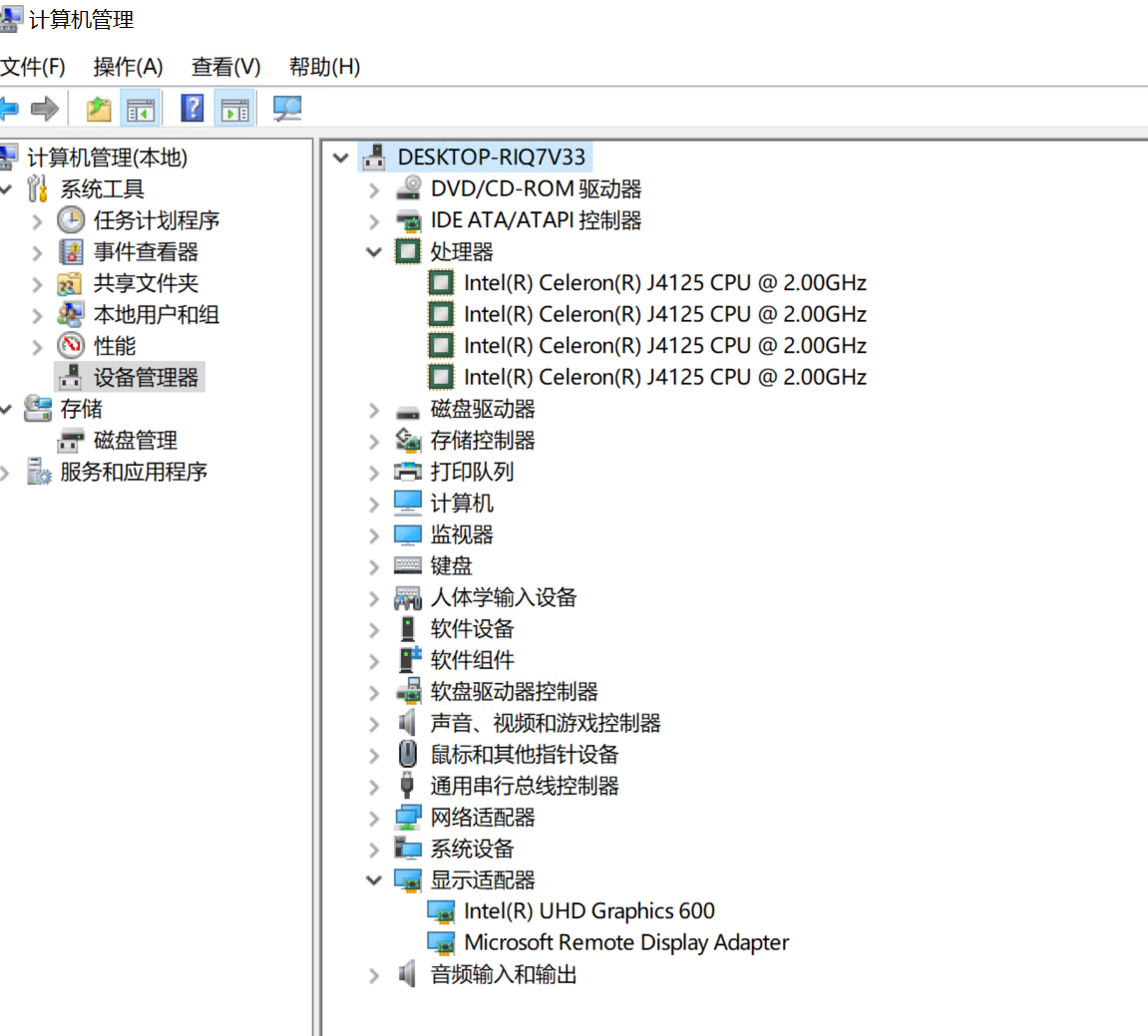Click the 磁盘管理 icon in left tree
The width and height of the screenshot is (1148, 1036).
coord(70,440)
